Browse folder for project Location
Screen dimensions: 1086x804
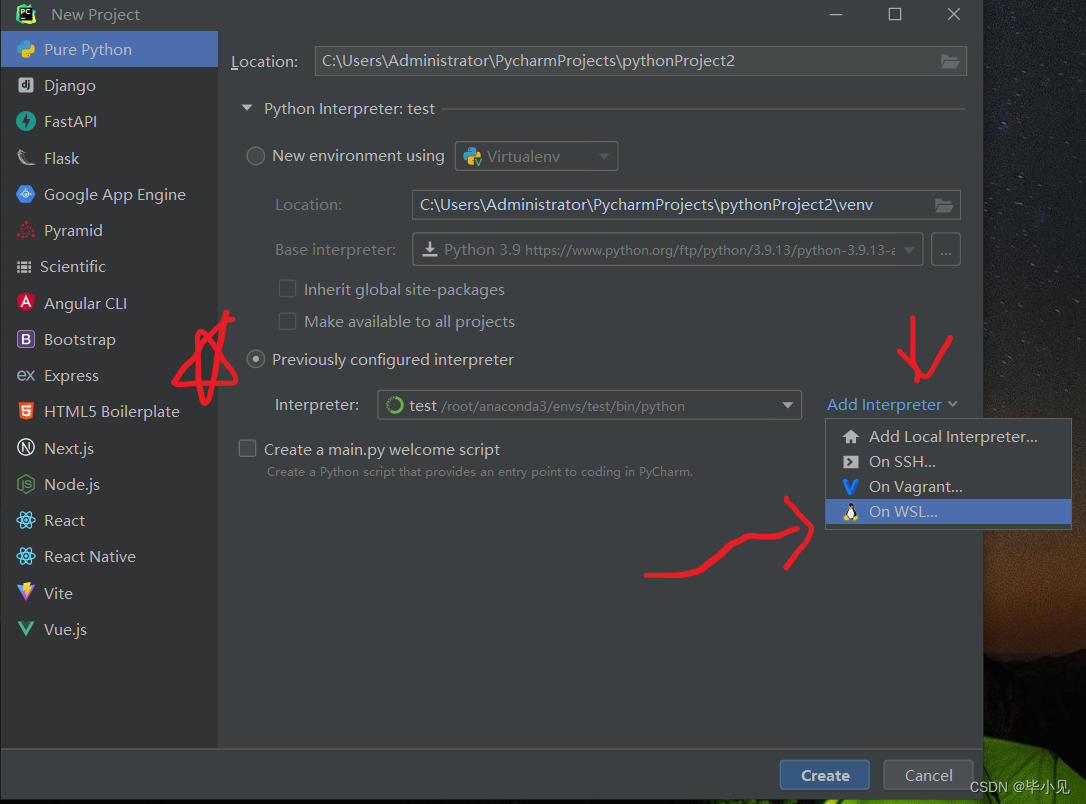[x=950, y=62]
